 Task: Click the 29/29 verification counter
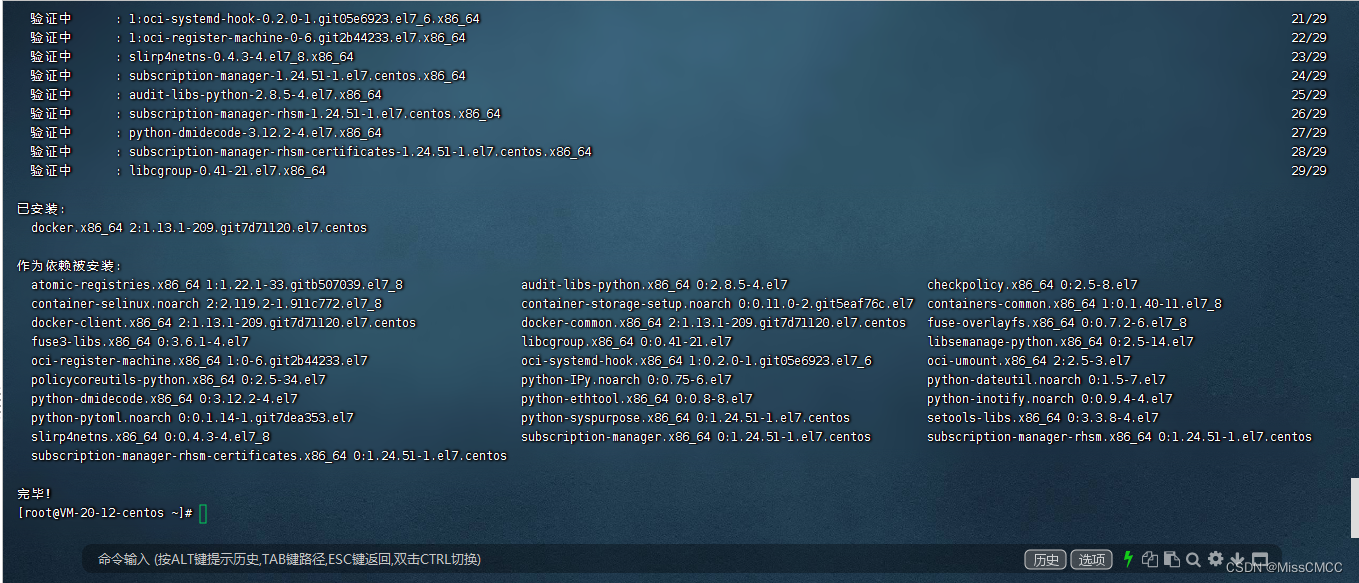(x=1309, y=171)
